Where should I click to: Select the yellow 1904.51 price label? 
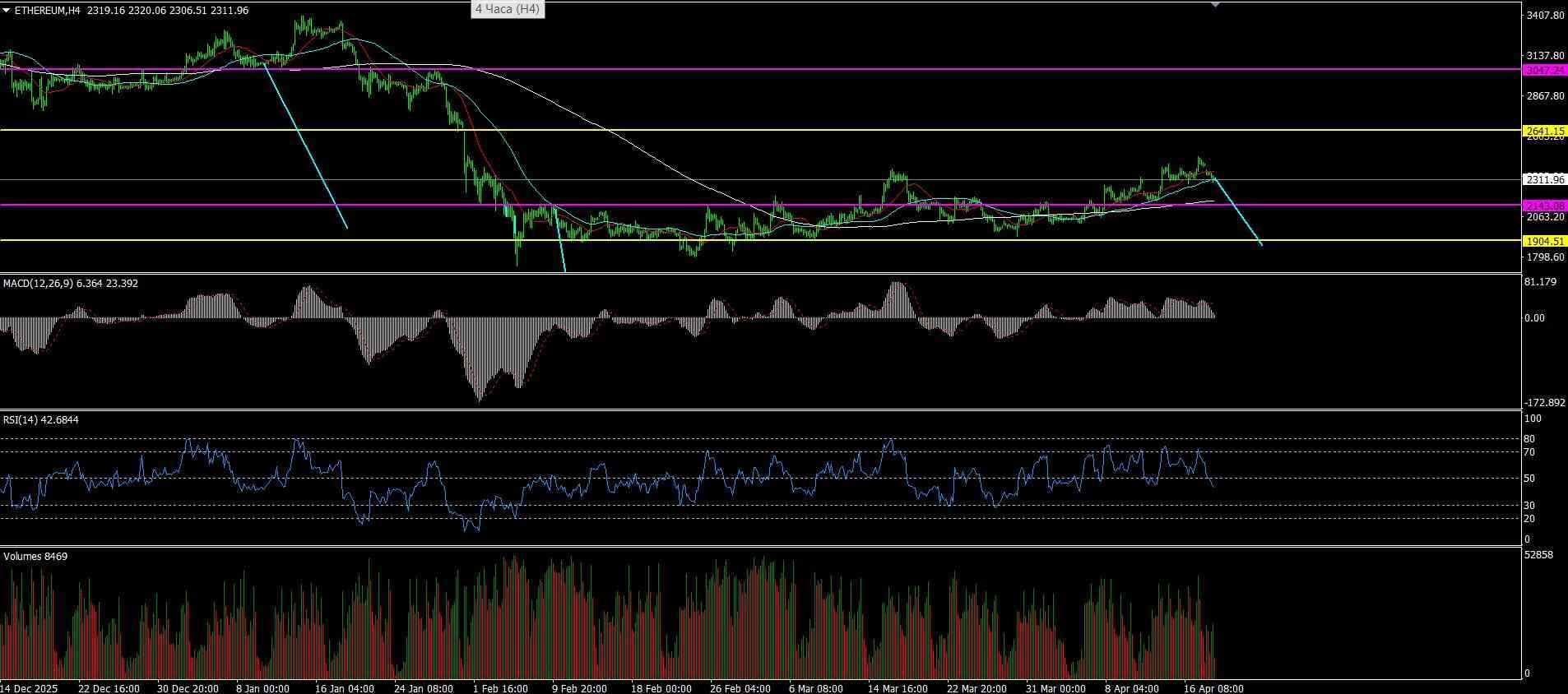click(x=1544, y=242)
